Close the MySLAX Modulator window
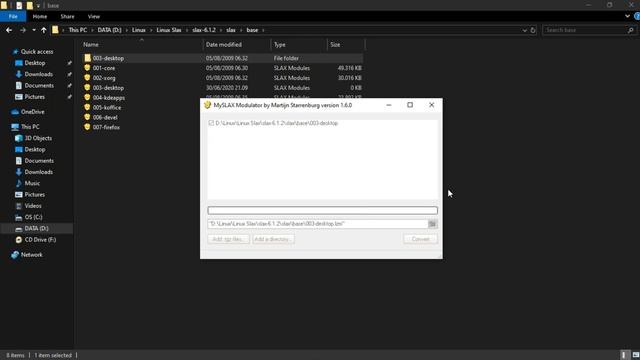The height and width of the screenshot is (360, 640). tap(431, 105)
